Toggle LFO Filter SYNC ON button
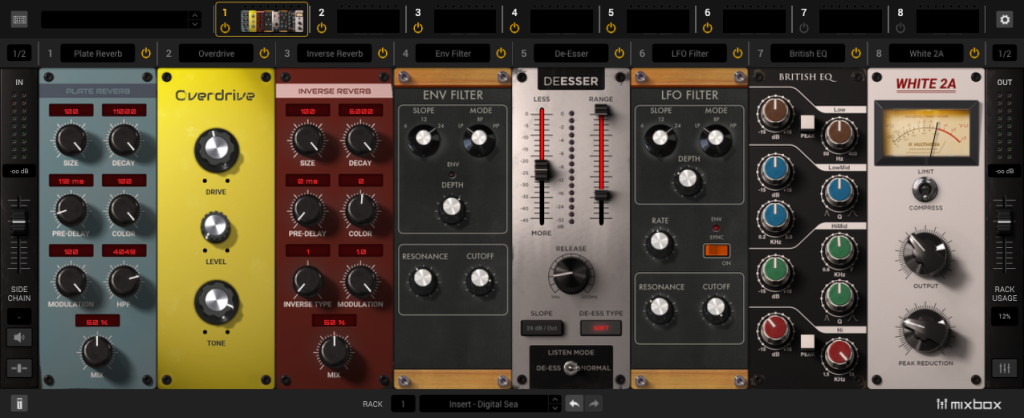The height and width of the screenshot is (418, 1024). [x=716, y=250]
